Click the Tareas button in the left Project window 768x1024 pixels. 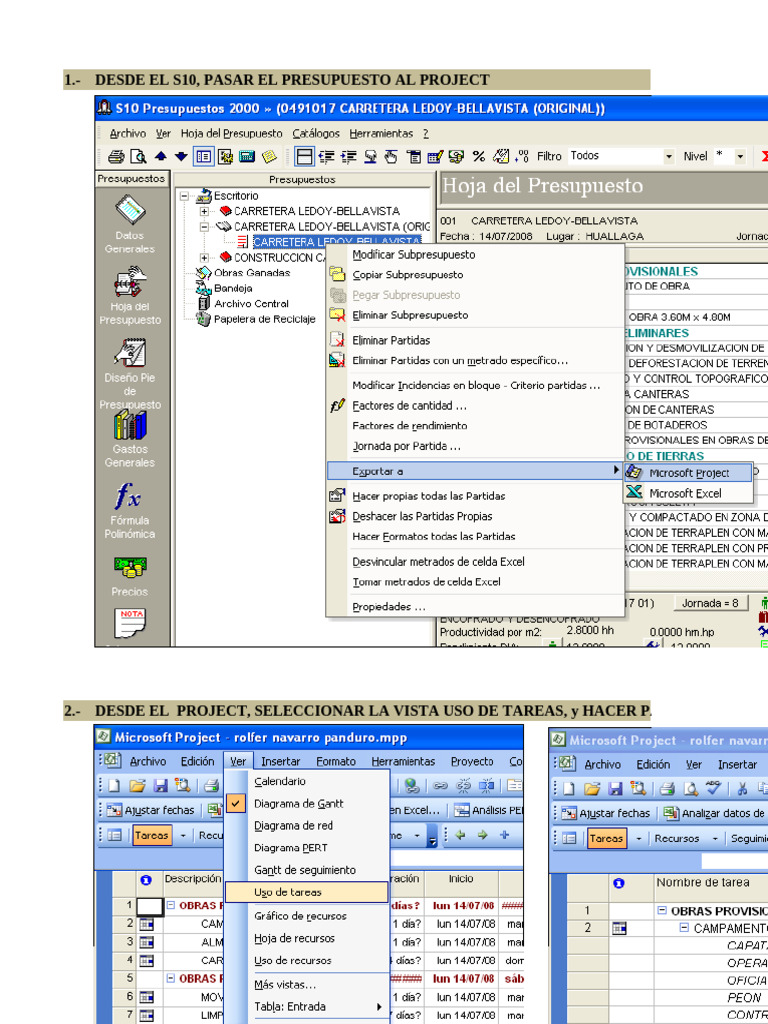click(x=152, y=835)
